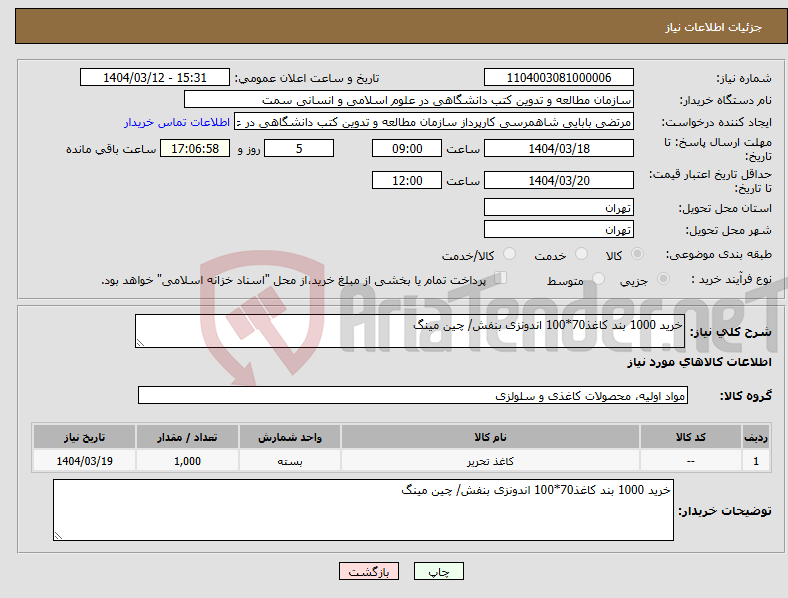Click the کد کالا column header
The height and width of the screenshot is (598, 788).
click(691, 437)
